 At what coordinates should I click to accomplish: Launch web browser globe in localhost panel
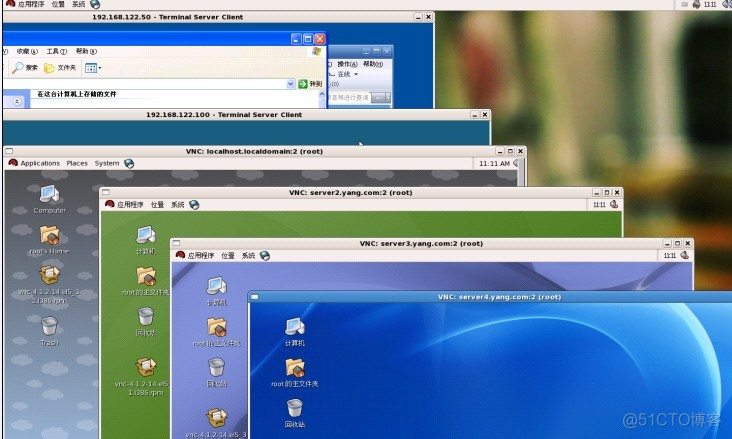click(x=129, y=163)
